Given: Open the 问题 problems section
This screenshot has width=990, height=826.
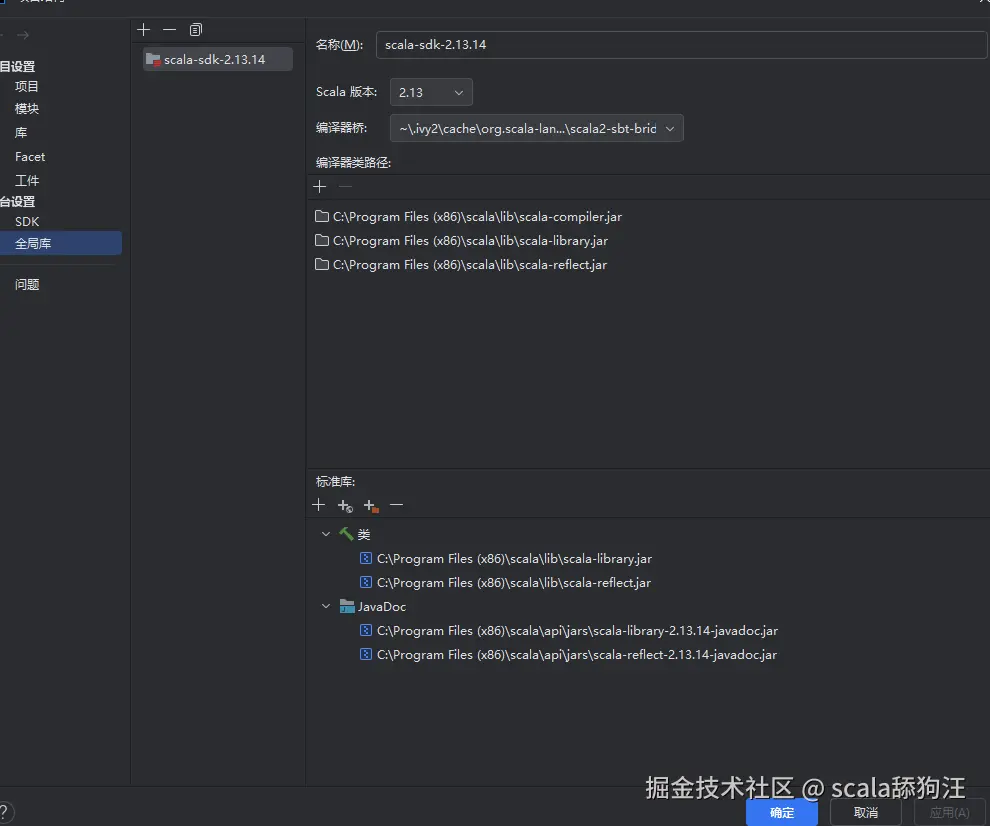Looking at the screenshot, I should coord(26,284).
